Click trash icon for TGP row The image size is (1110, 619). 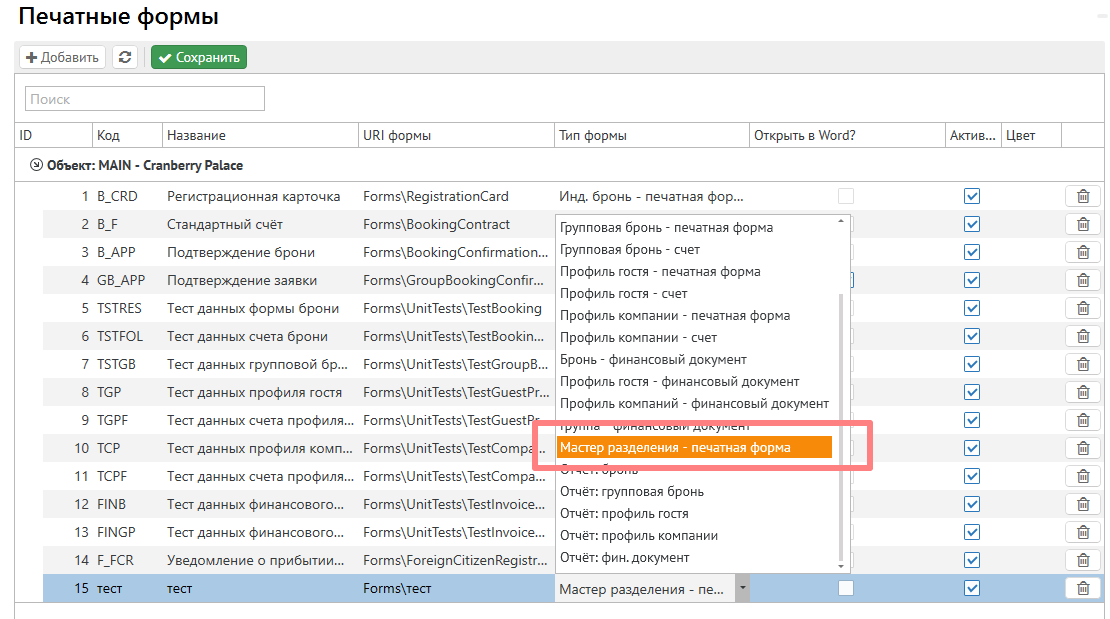tap(1082, 393)
